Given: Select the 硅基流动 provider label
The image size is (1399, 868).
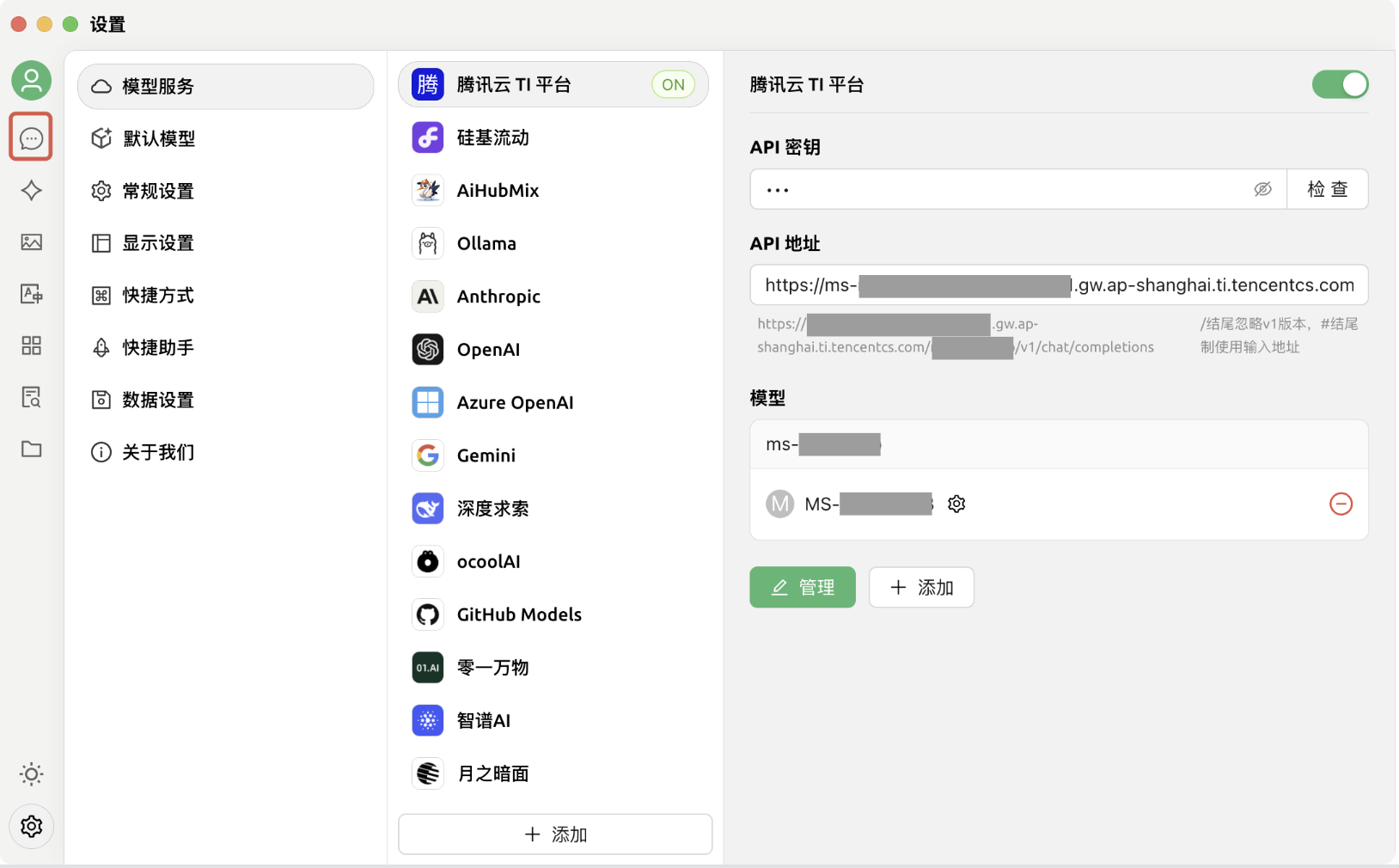Looking at the screenshot, I should pyautogui.click(x=493, y=138).
